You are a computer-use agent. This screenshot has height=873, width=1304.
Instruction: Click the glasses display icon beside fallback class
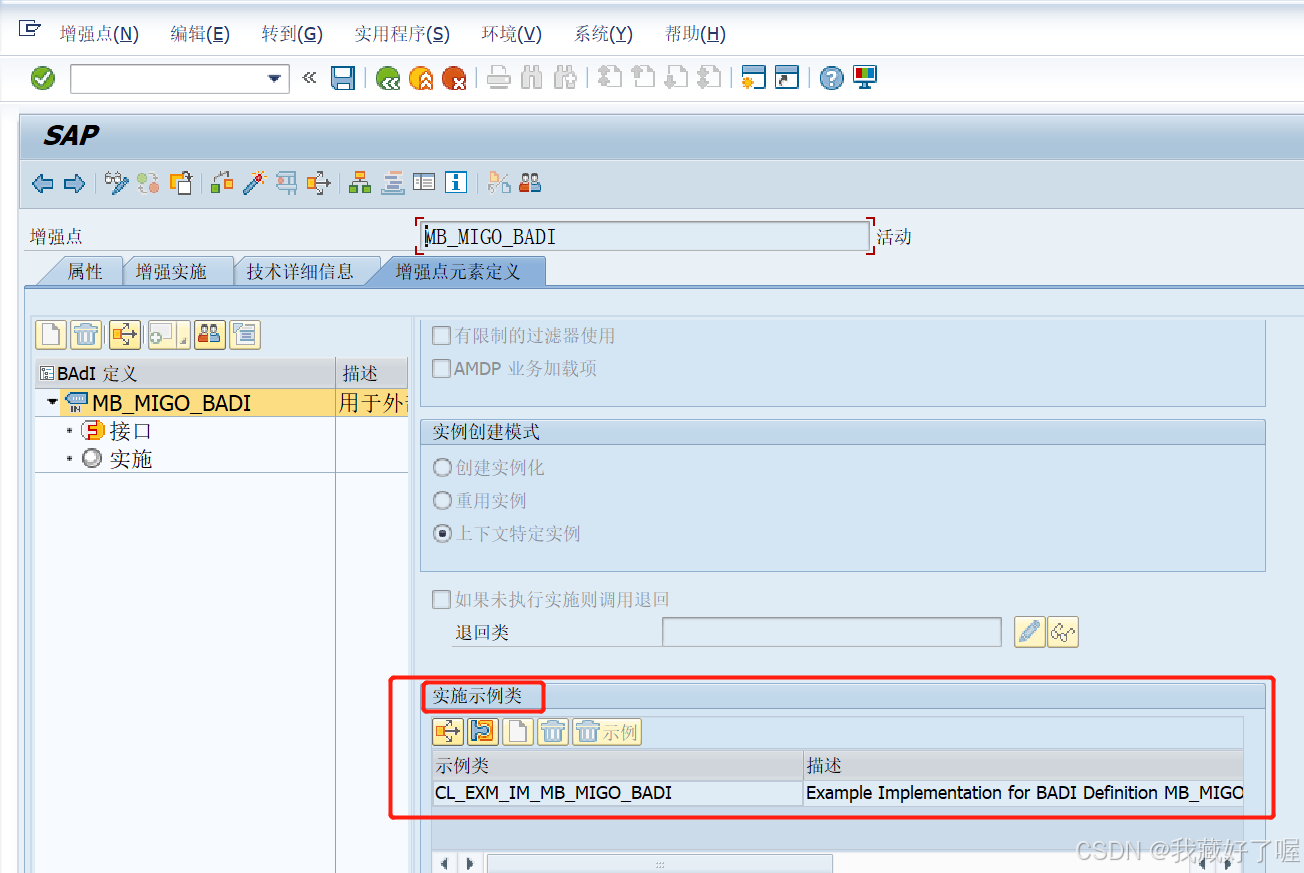(1063, 632)
